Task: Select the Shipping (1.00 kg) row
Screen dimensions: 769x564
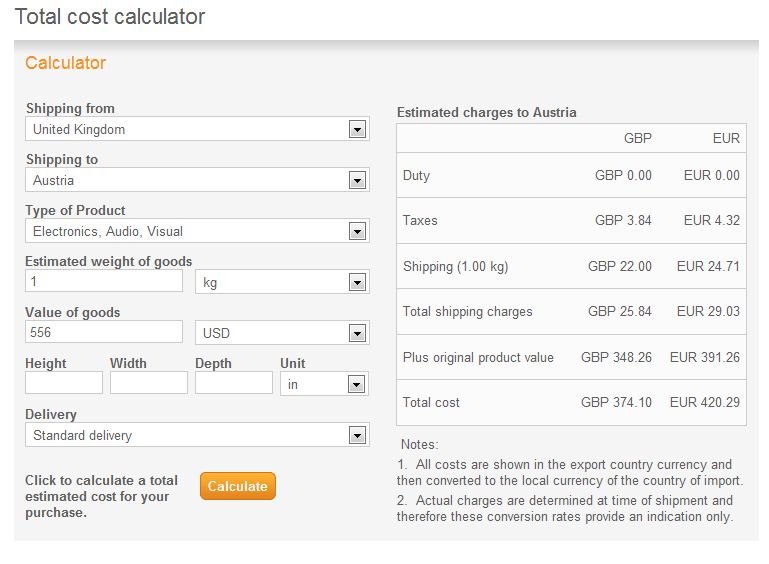Action: click(571, 266)
